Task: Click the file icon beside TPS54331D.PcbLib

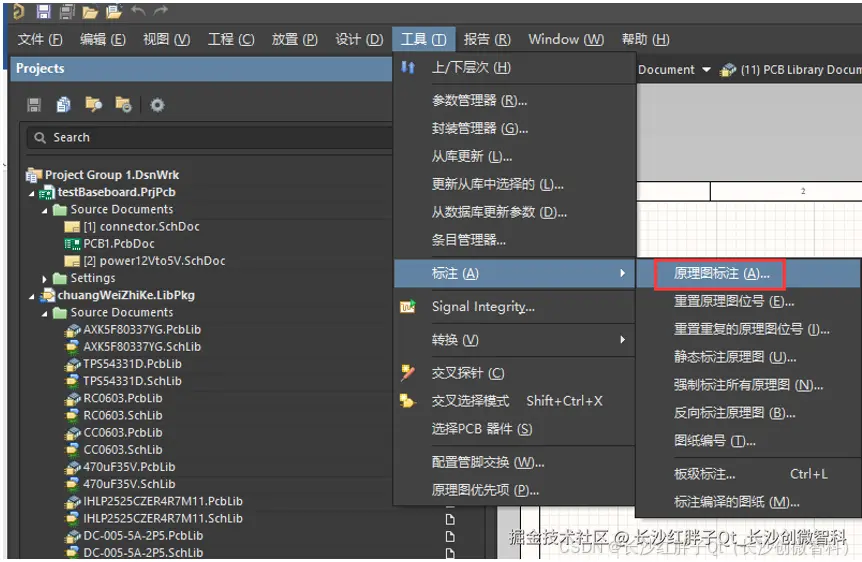Action: click(73, 364)
